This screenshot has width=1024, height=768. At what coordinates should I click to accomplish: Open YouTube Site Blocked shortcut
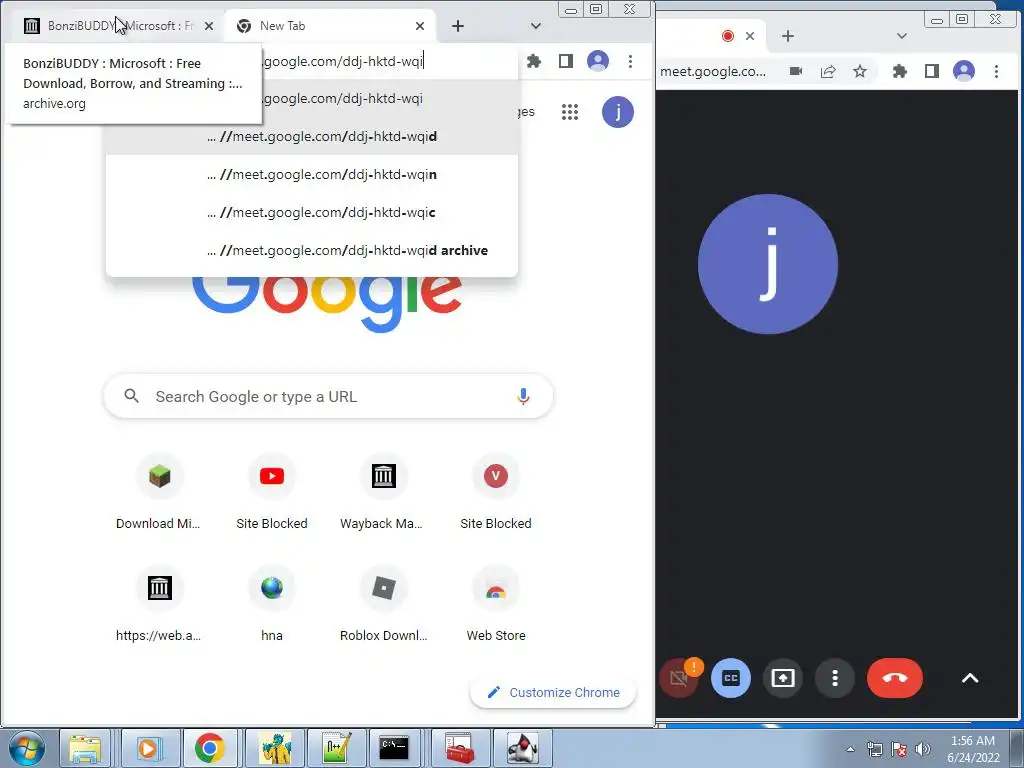[x=272, y=492]
